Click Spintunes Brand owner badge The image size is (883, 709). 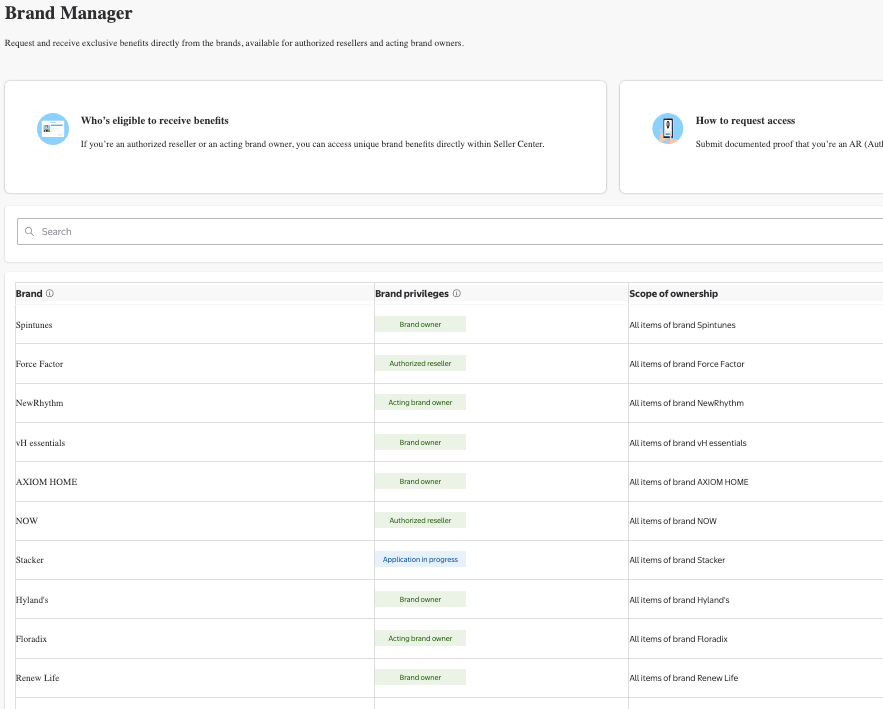point(420,324)
